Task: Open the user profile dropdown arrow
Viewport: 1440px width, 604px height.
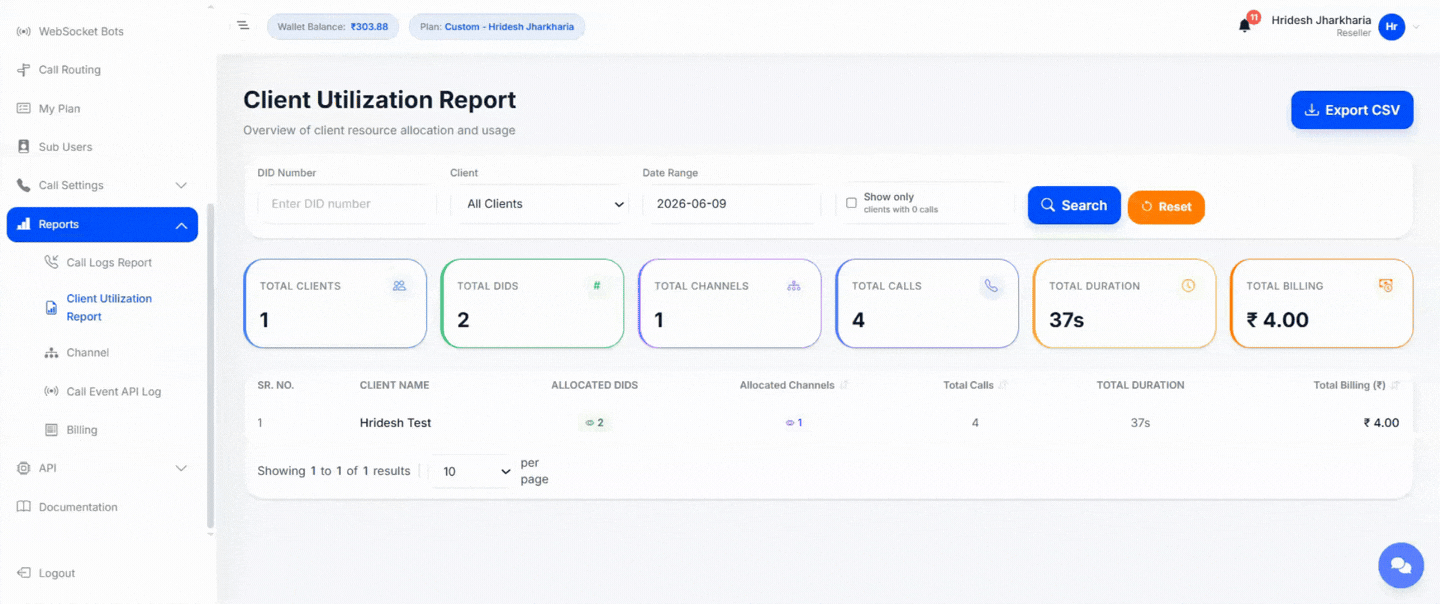Action: click(1416, 28)
